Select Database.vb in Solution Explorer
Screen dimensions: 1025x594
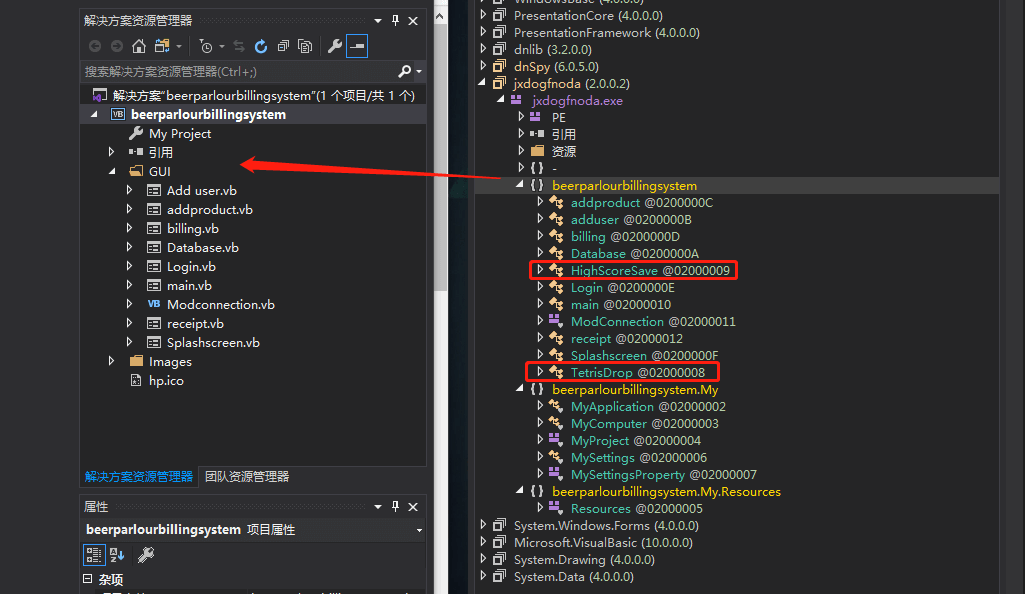tap(203, 248)
